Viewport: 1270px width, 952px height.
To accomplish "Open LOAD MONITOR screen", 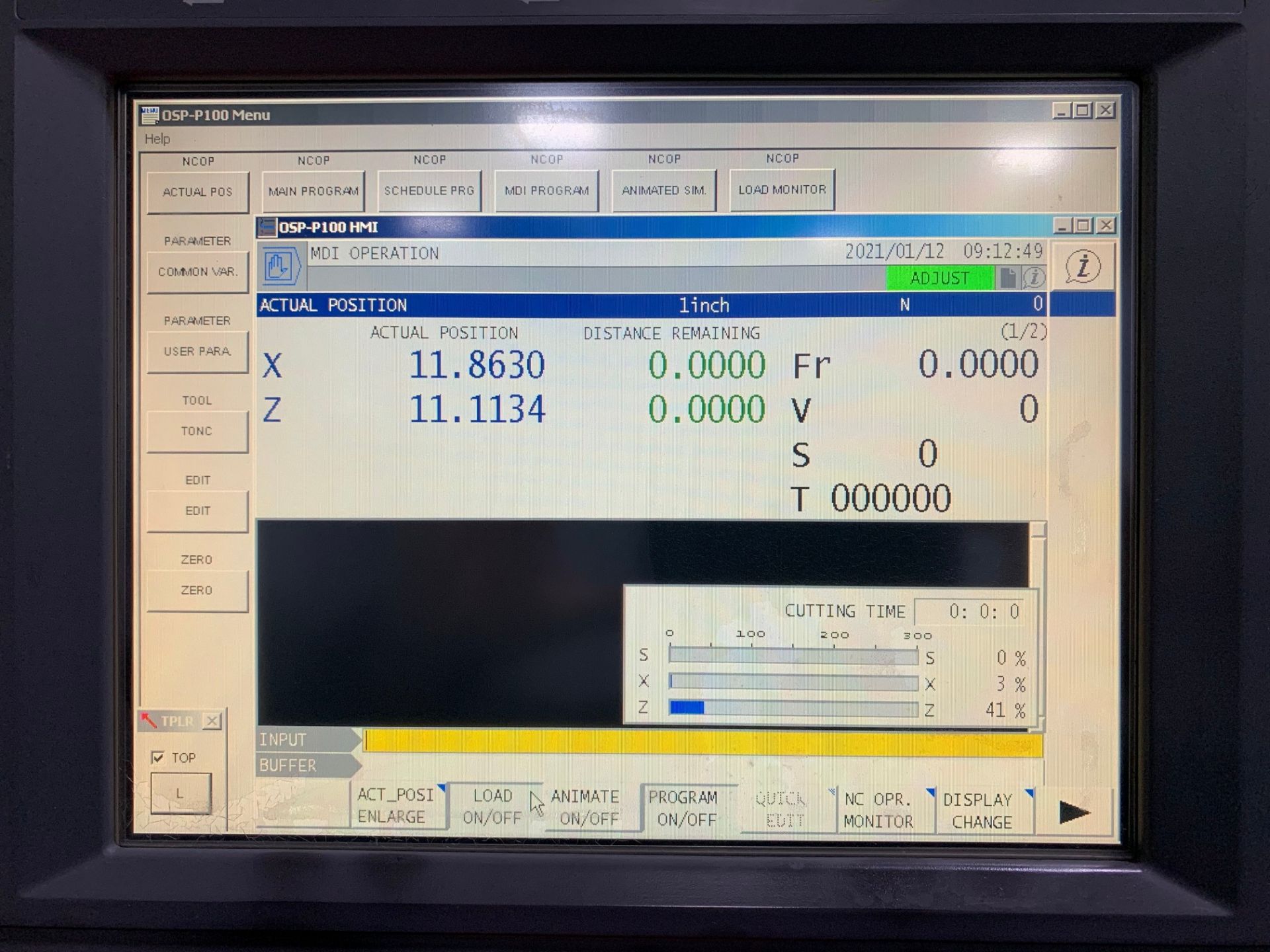I will tap(782, 189).
